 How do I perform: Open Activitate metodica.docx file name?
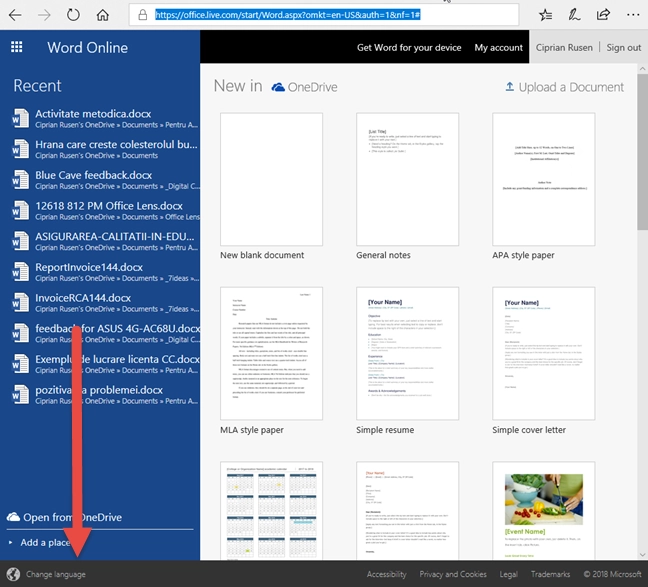[93, 114]
